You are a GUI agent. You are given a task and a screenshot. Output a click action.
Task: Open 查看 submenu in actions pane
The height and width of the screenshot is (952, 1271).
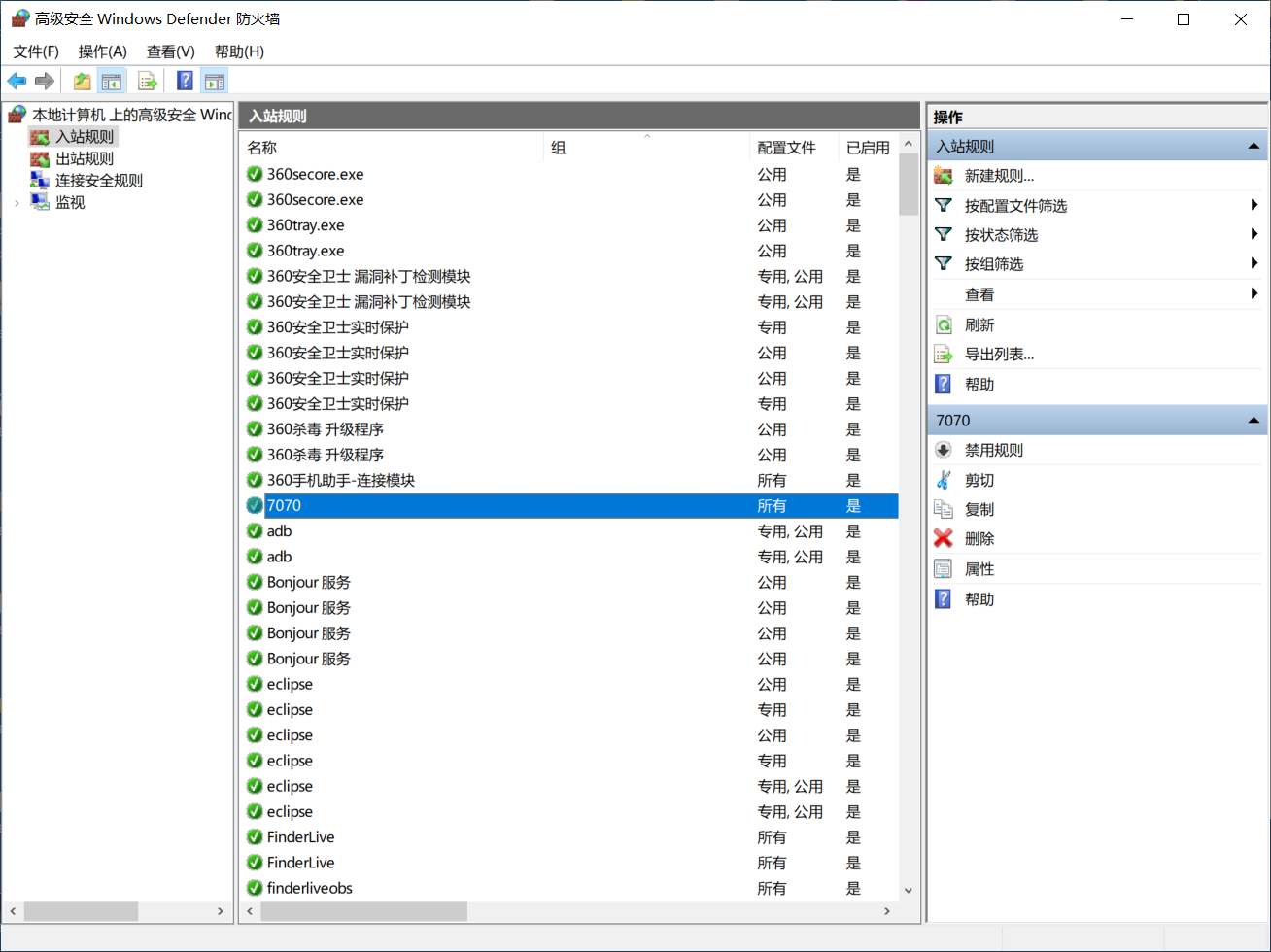pyautogui.click(x=979, y=294)
